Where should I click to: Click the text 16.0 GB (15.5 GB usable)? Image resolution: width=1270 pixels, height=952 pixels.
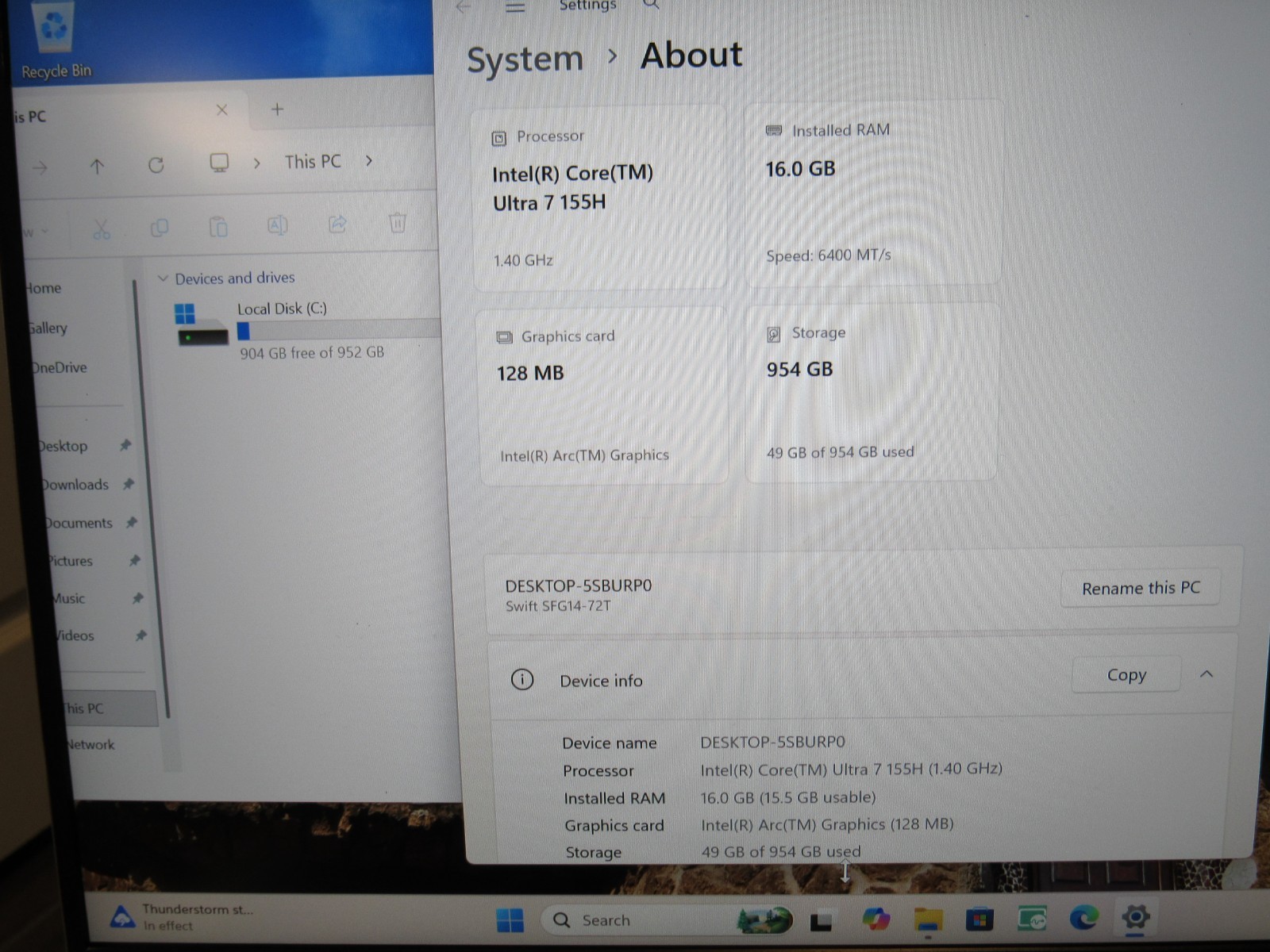tap(788, 797)
